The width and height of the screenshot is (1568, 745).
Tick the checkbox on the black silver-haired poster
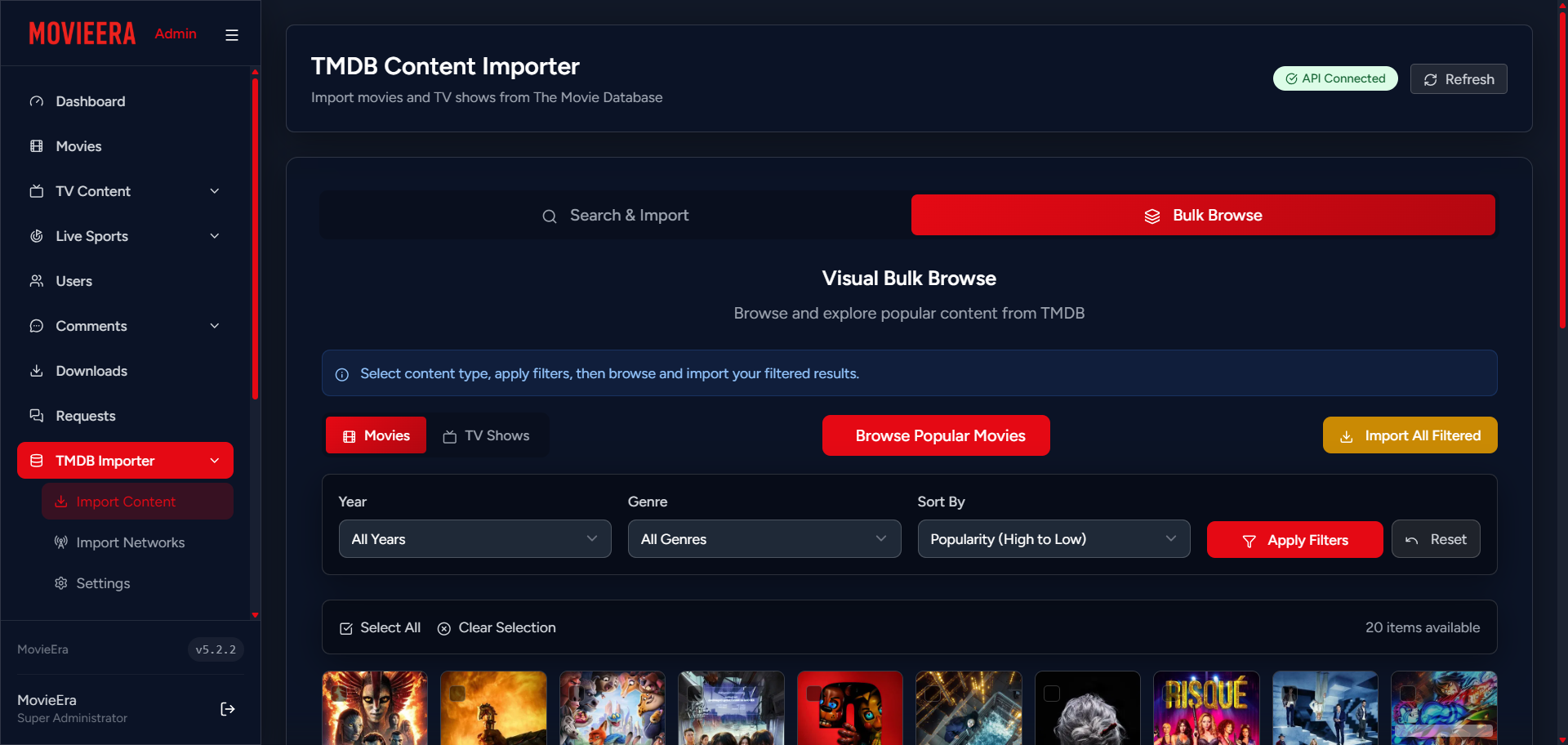1052,694
